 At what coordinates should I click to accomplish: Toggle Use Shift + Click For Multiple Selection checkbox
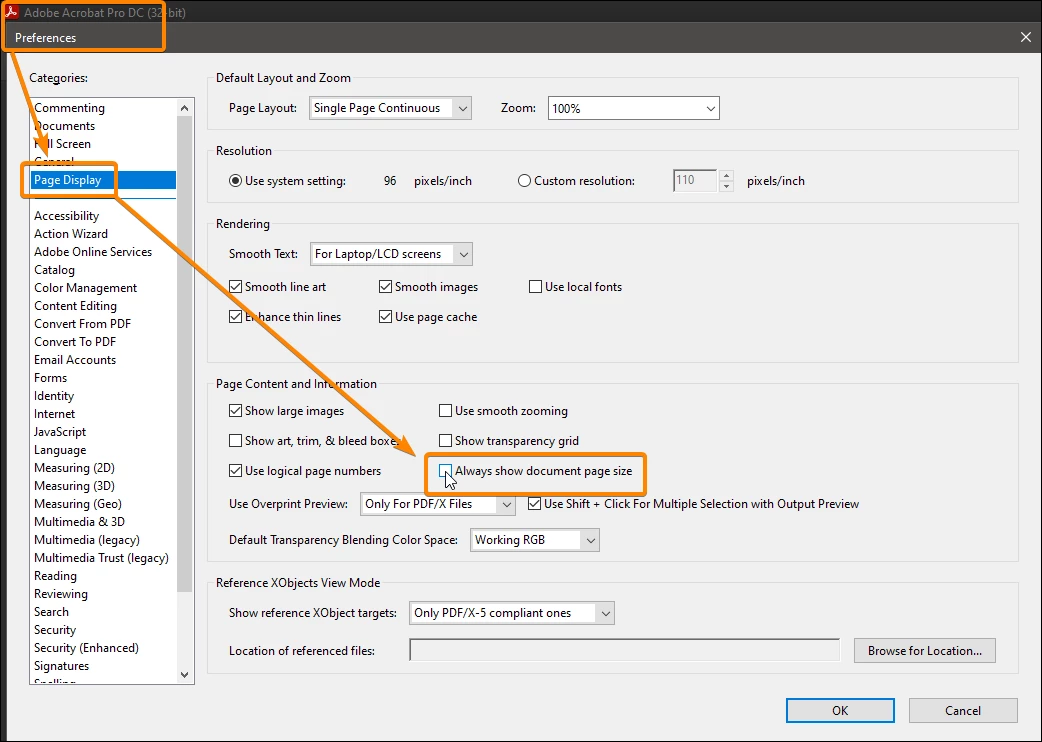(534, 504)
